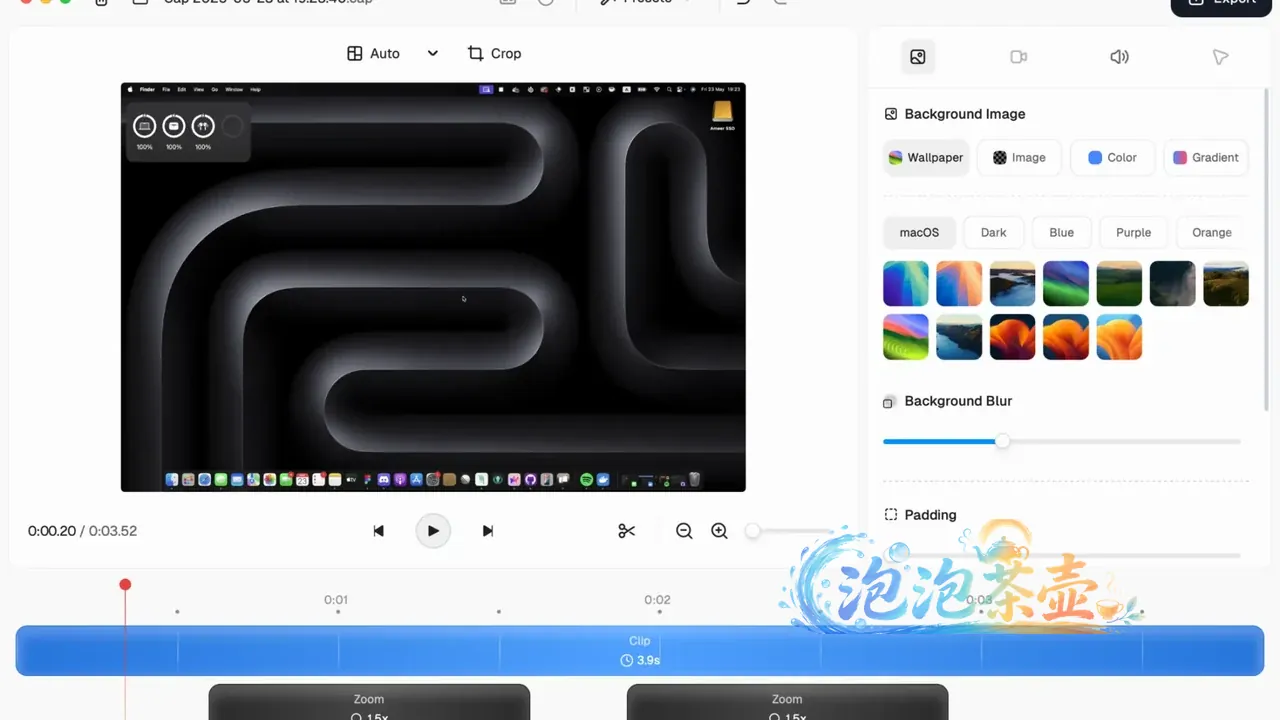Click the Padding label
1280x720 pixels.
click(930, 515)
